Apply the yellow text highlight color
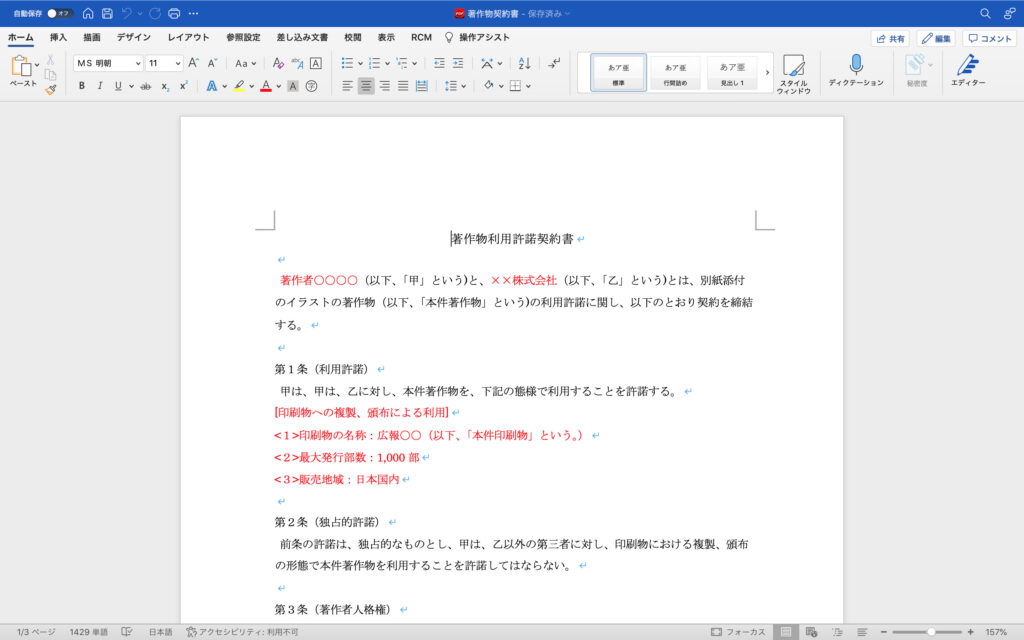 tap(239, 86)
